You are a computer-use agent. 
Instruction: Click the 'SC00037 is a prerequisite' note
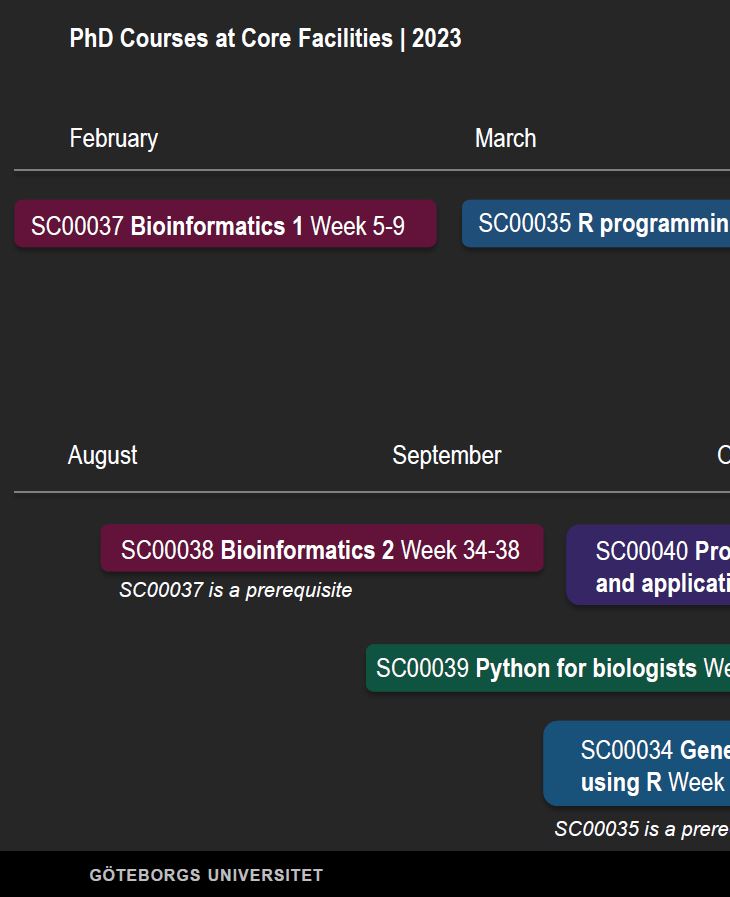click(235, 590)
